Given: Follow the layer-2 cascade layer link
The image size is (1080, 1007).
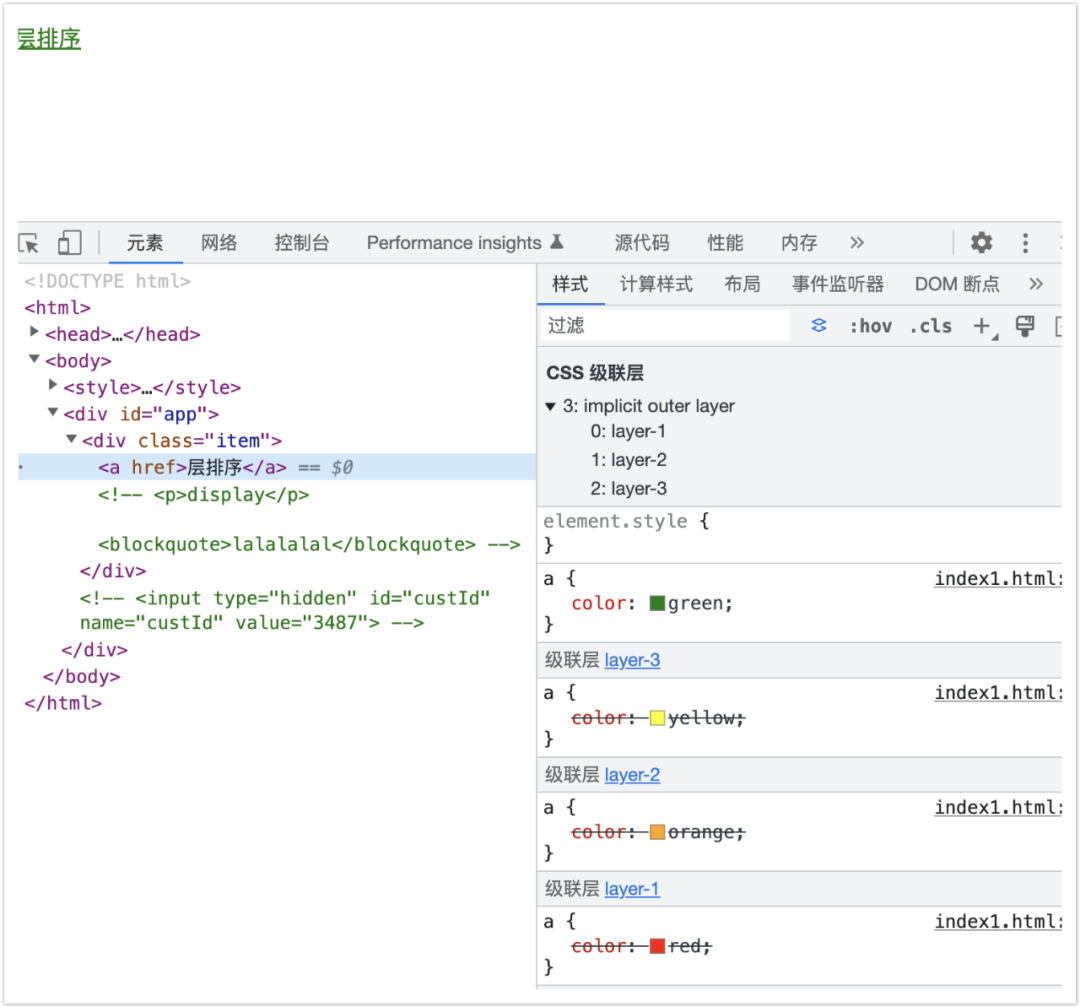Looking at the screenshot, I should 632,775.
